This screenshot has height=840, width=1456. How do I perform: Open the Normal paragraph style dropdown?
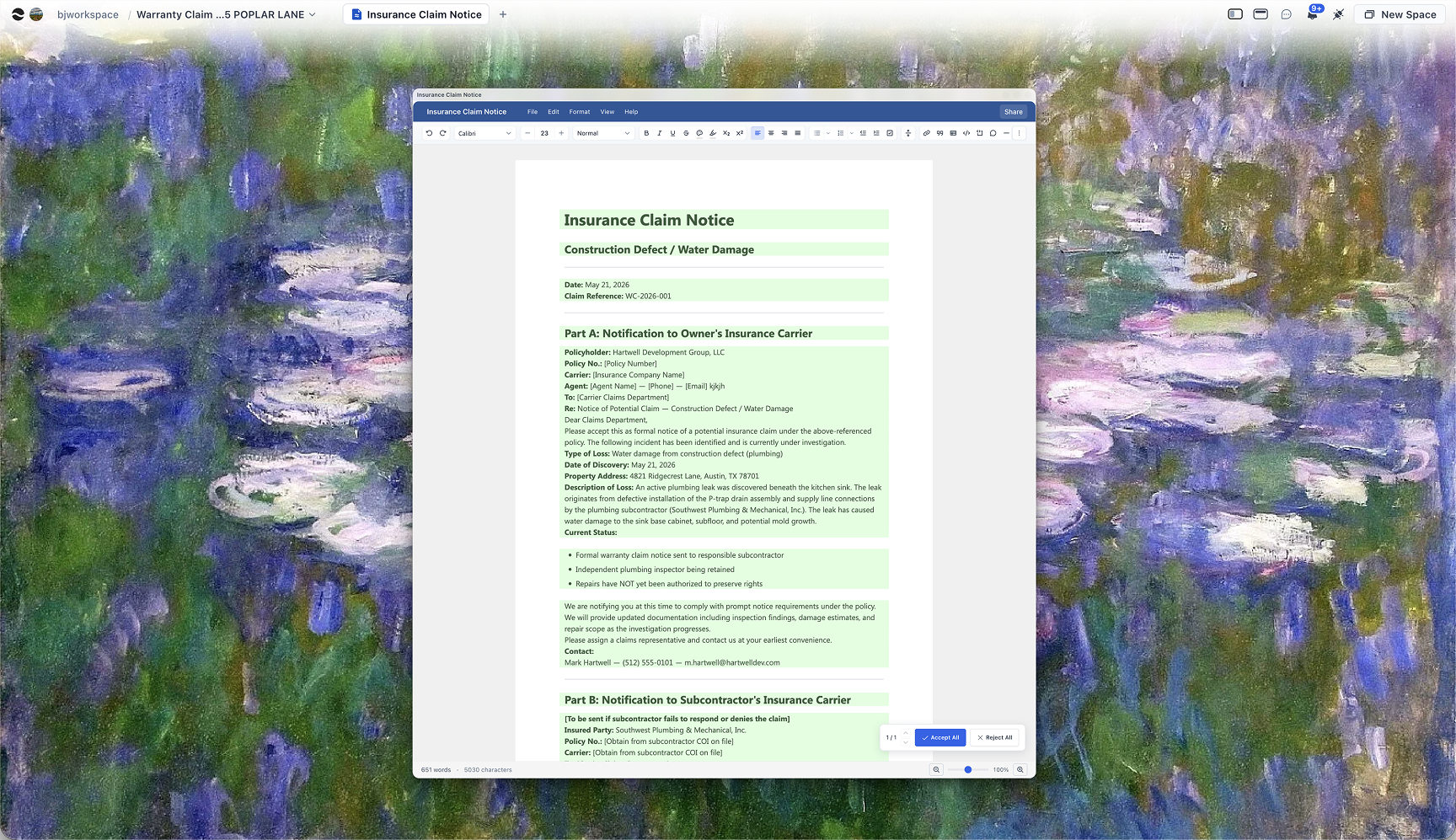pos(603,133)
